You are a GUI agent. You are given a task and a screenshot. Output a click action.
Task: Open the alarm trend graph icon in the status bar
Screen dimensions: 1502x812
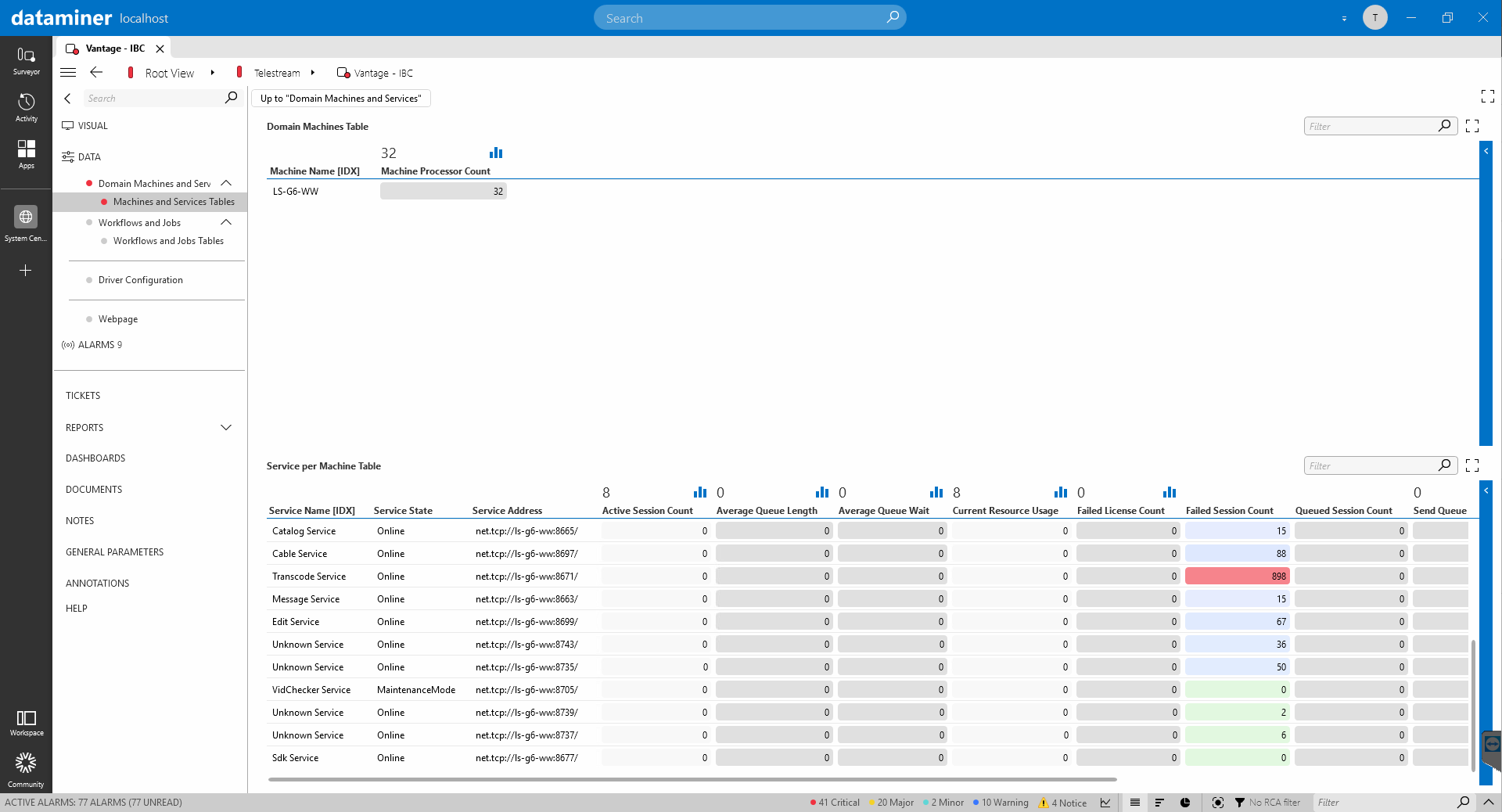[x=1105, y=803]
